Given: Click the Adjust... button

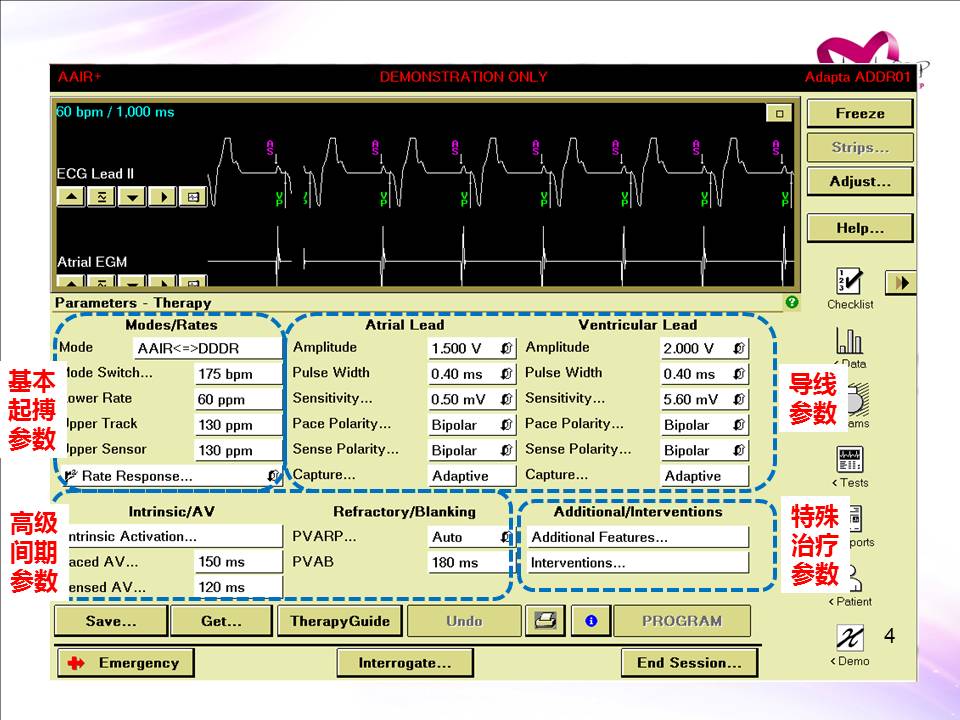Looking at the screenshot, I should 860,182.
